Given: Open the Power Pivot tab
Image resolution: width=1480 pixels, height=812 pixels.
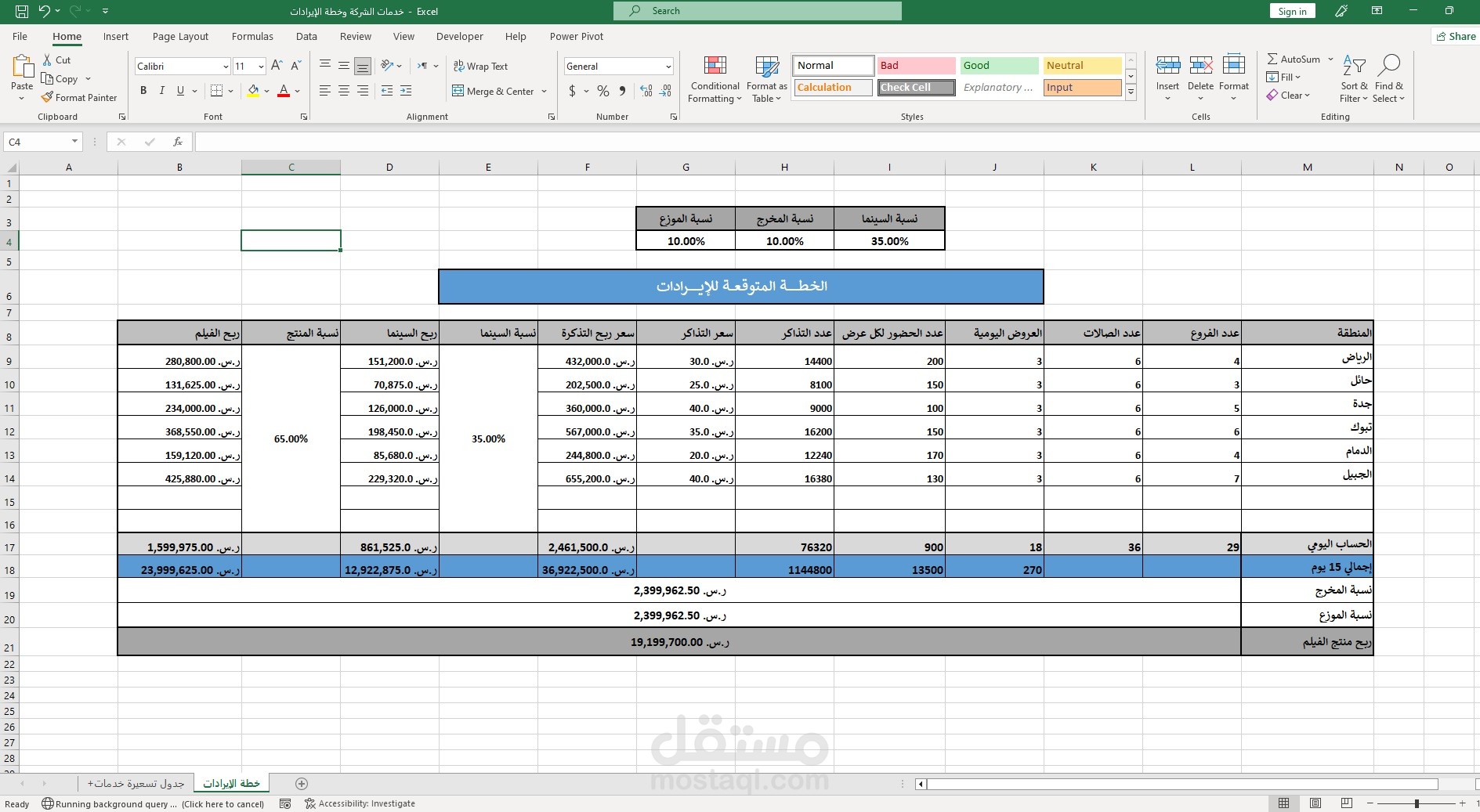Looking at the screenshot, I should tap(577, 36).
